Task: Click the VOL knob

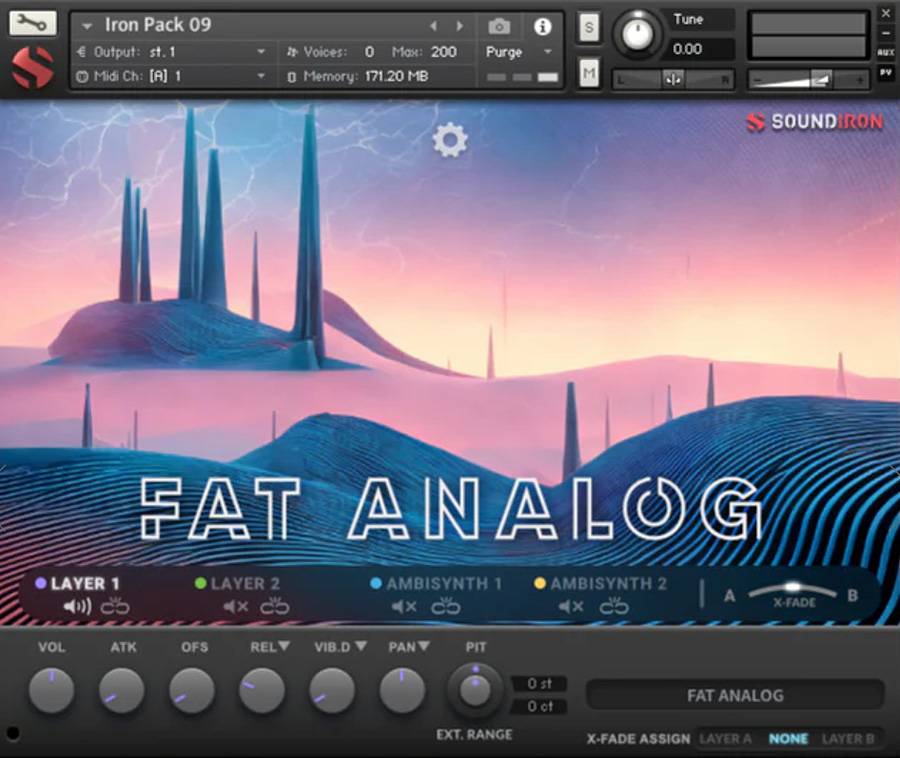Action: pos(51,690)
